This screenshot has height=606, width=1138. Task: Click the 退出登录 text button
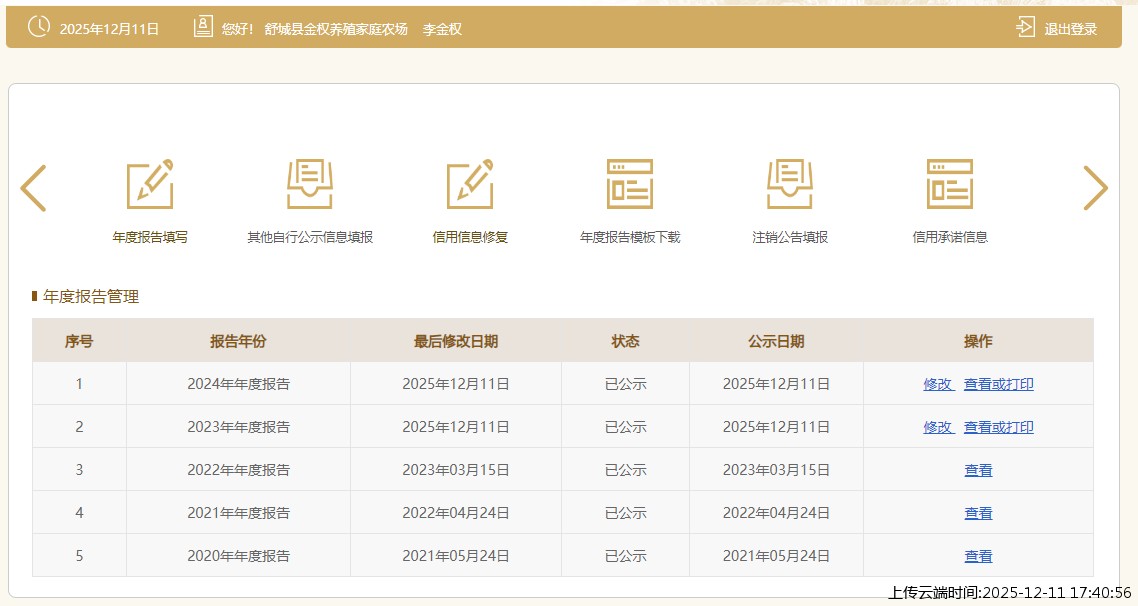(x=1070, y=29)
